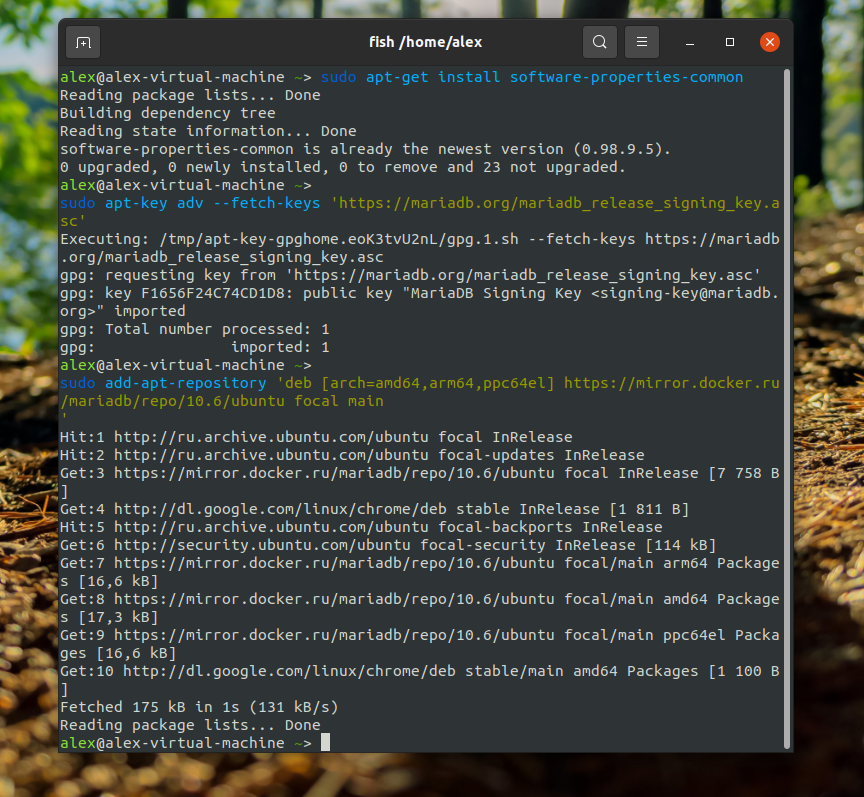The image size is (864, 797).
Task: Click the 'fish /home/alex' window title
Action: [x=425, y=42]
